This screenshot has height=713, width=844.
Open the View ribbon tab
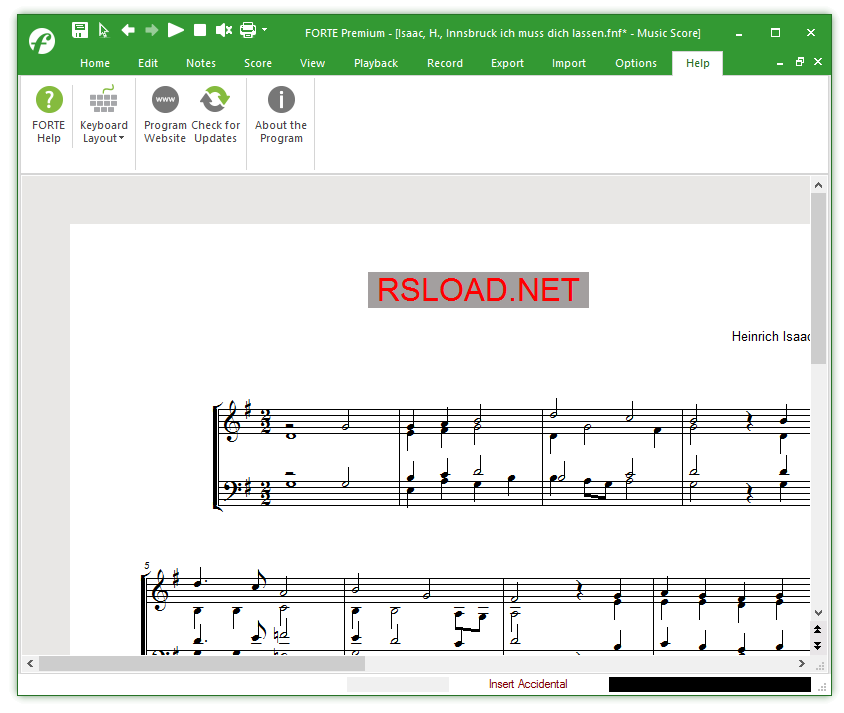coord(312,63)
